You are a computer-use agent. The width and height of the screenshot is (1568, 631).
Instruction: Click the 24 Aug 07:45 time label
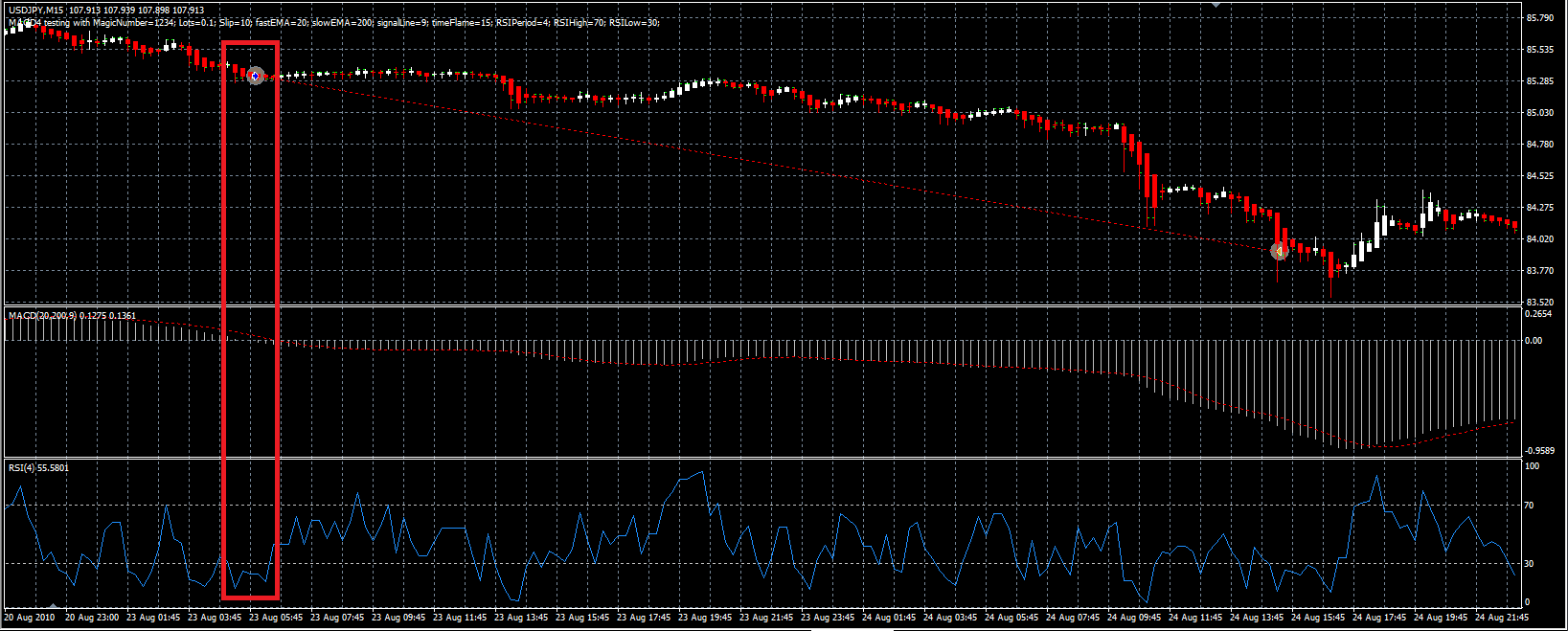coord(1073,618)
